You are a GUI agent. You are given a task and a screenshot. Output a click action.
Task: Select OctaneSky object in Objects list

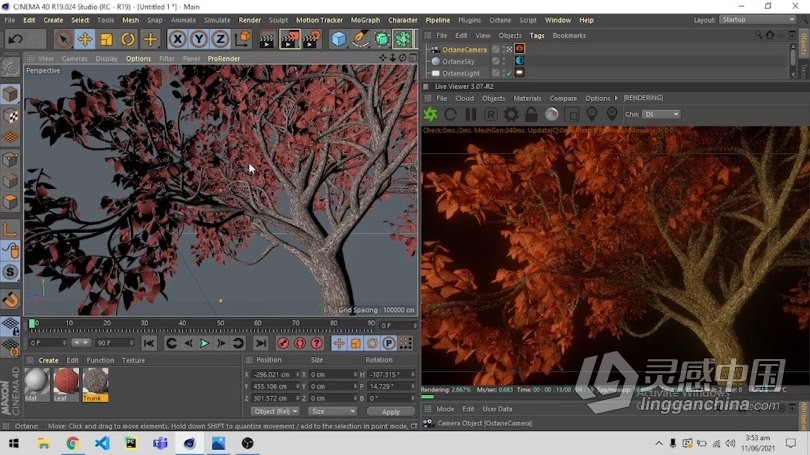pos(458,61)
